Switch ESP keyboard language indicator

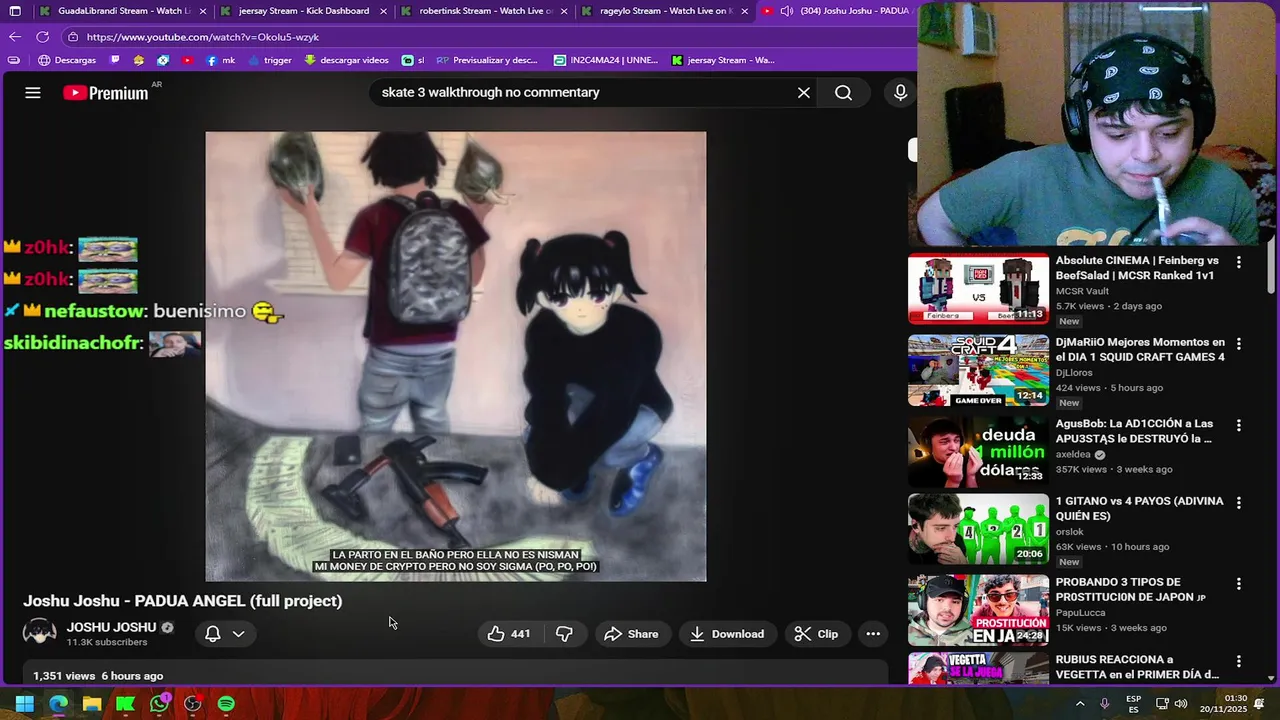click(x=1134, y=704)
